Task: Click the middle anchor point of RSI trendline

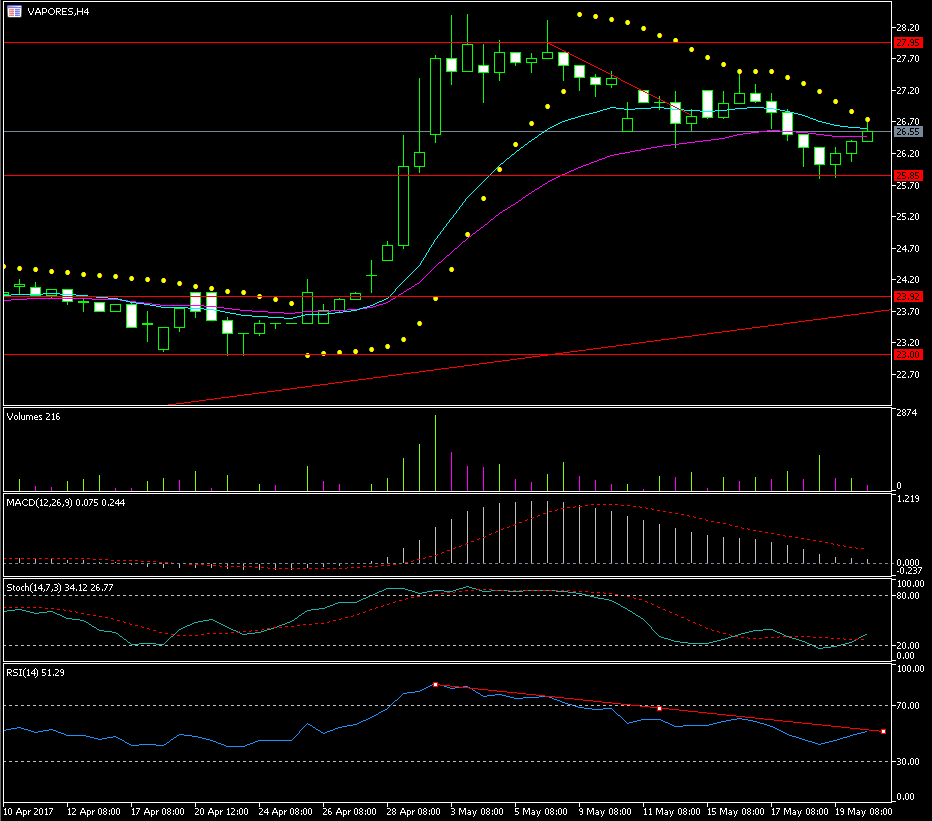Action: (659, 708)
